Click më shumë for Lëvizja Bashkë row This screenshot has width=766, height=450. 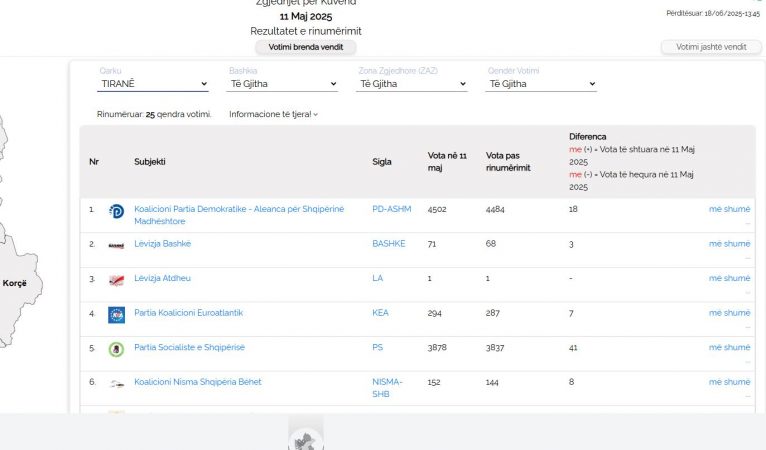pos(729,244)
